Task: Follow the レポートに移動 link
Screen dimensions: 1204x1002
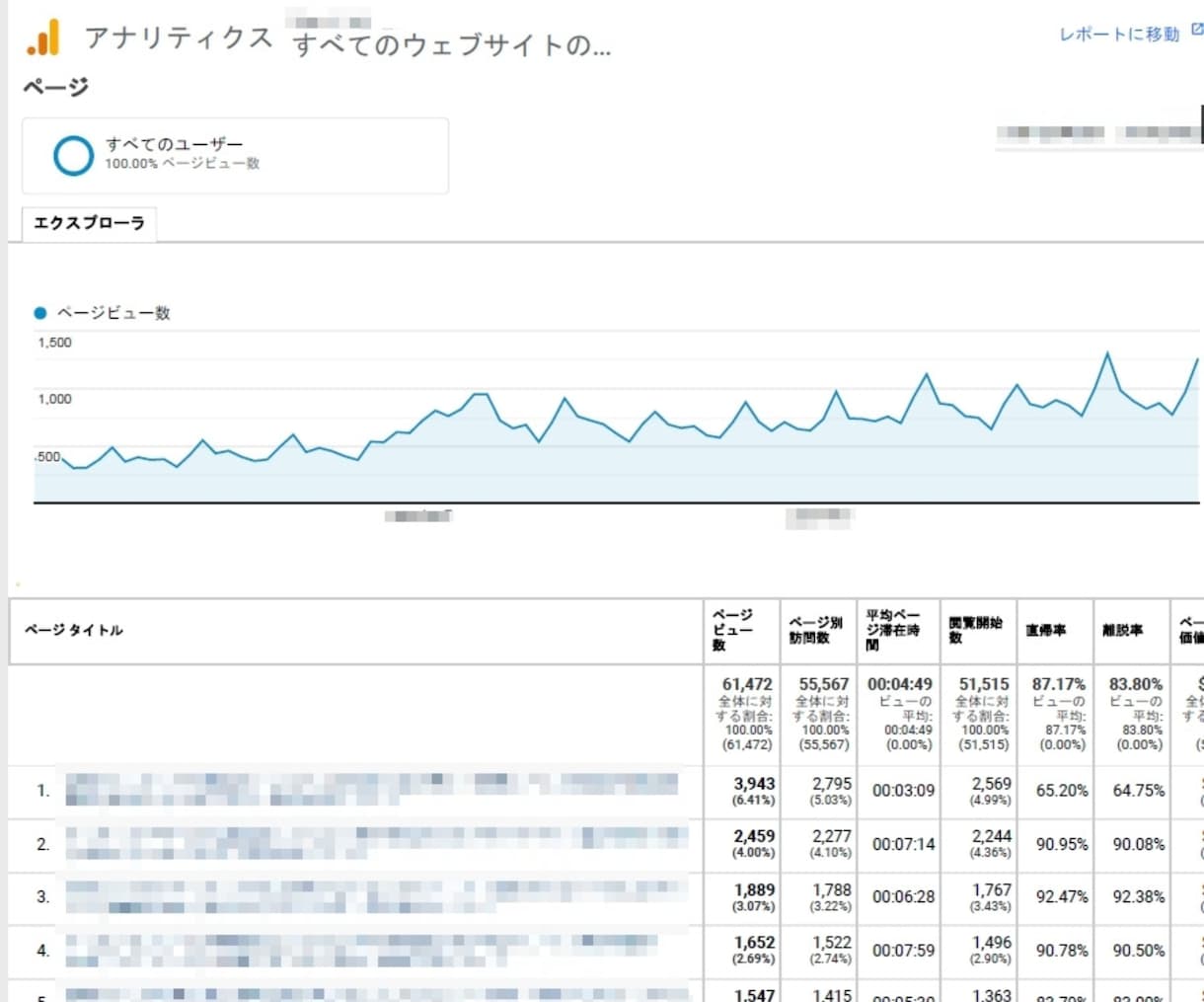Action: 1119,34
